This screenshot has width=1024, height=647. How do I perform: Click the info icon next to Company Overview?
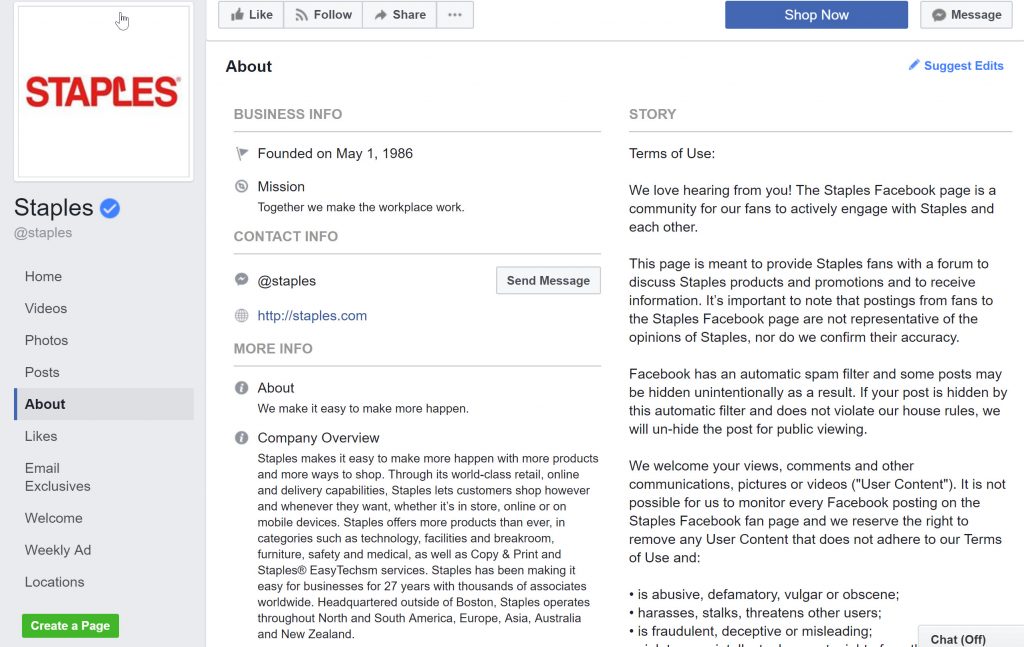click(242, 437)
